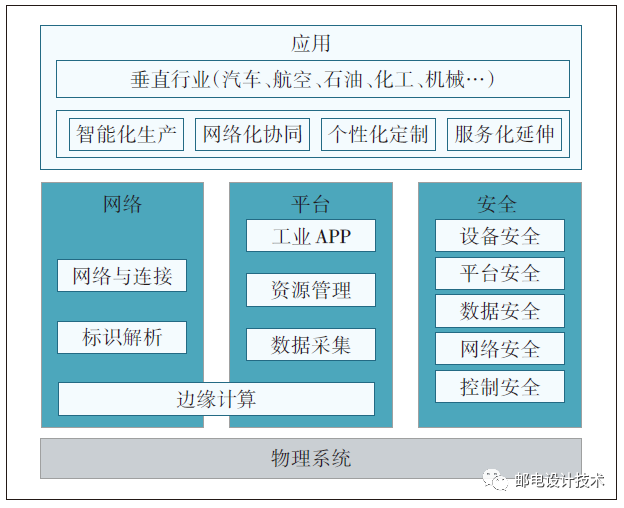The image size is (624, 508).
Task: Select the 网络化协同 box
Action: [x=252, y=134]
